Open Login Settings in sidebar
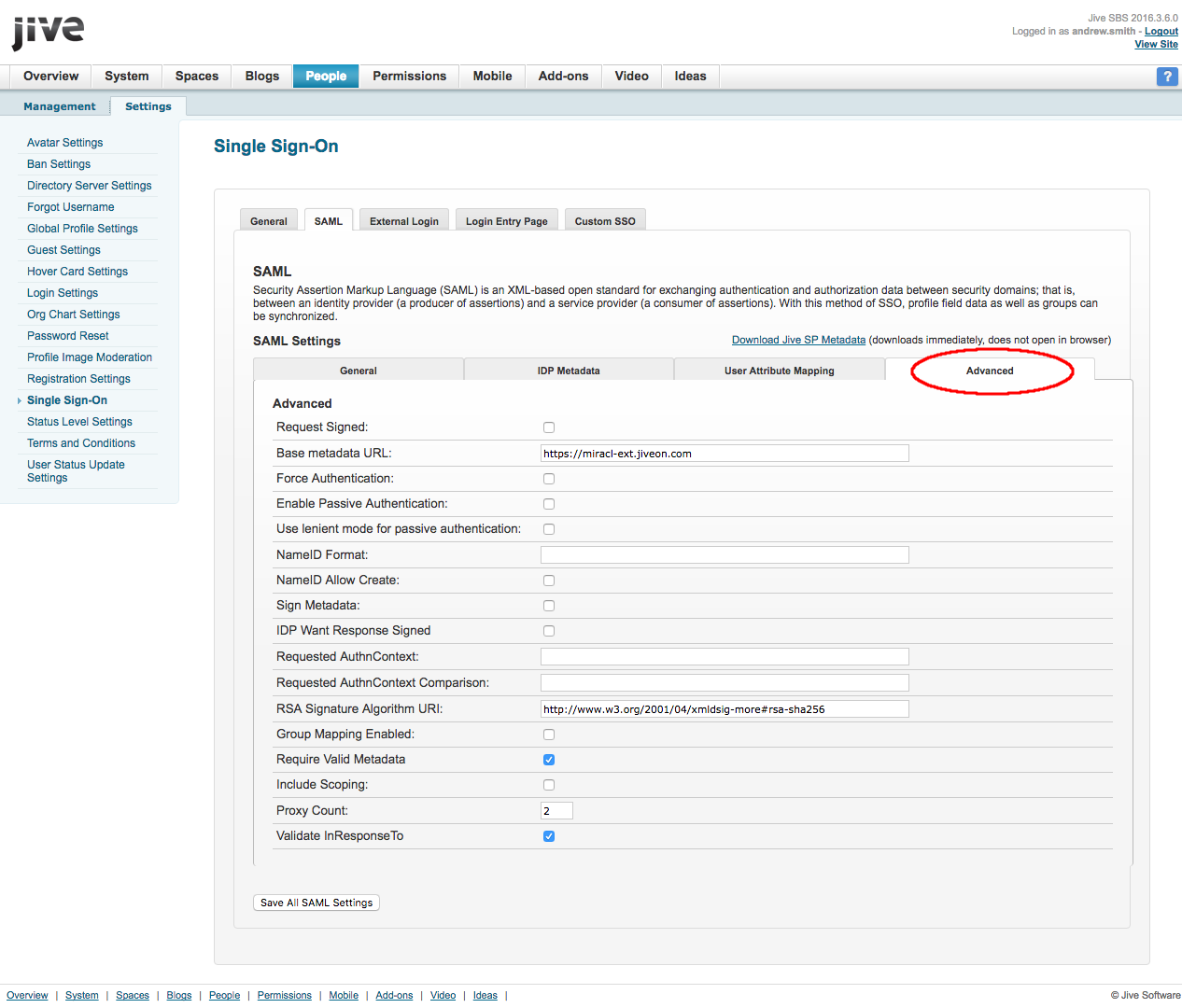Screen dimensions: 1182x1008 pyautogui.click(x=63, y=293)
